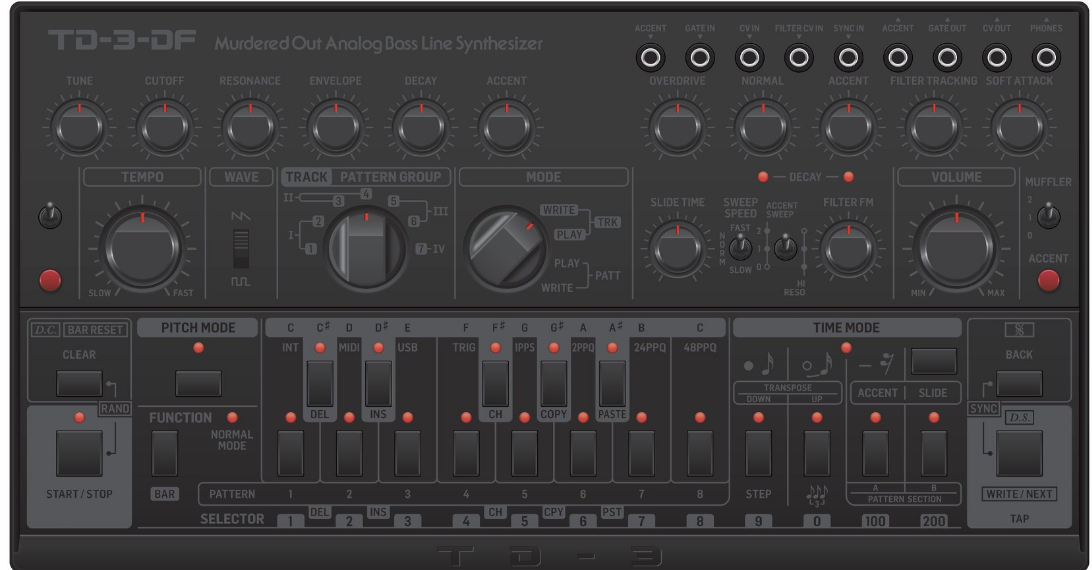Click the Start/Stop button
Image resolution: width=1092 pixels, height=570 pixels.
[79, 453]
